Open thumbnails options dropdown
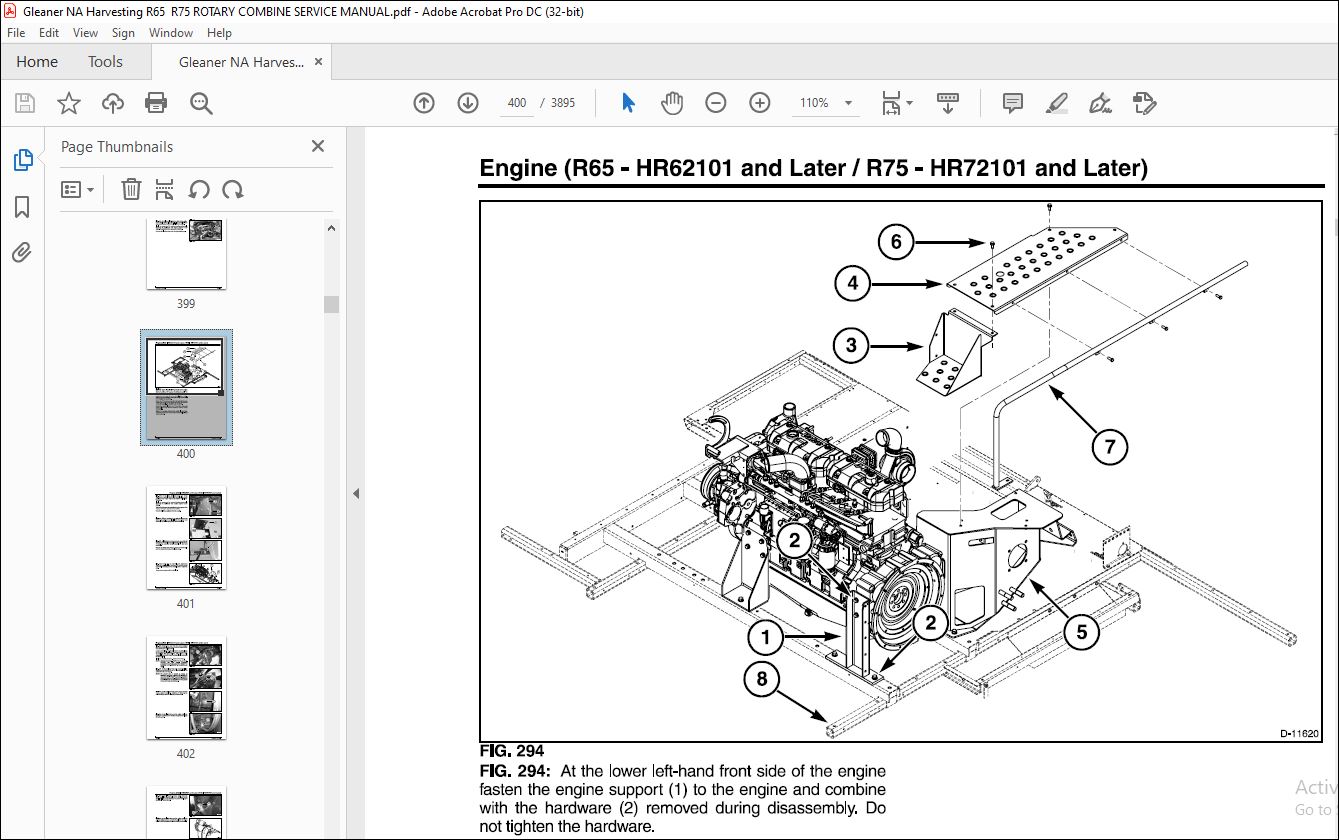 (x=78, y=189)
